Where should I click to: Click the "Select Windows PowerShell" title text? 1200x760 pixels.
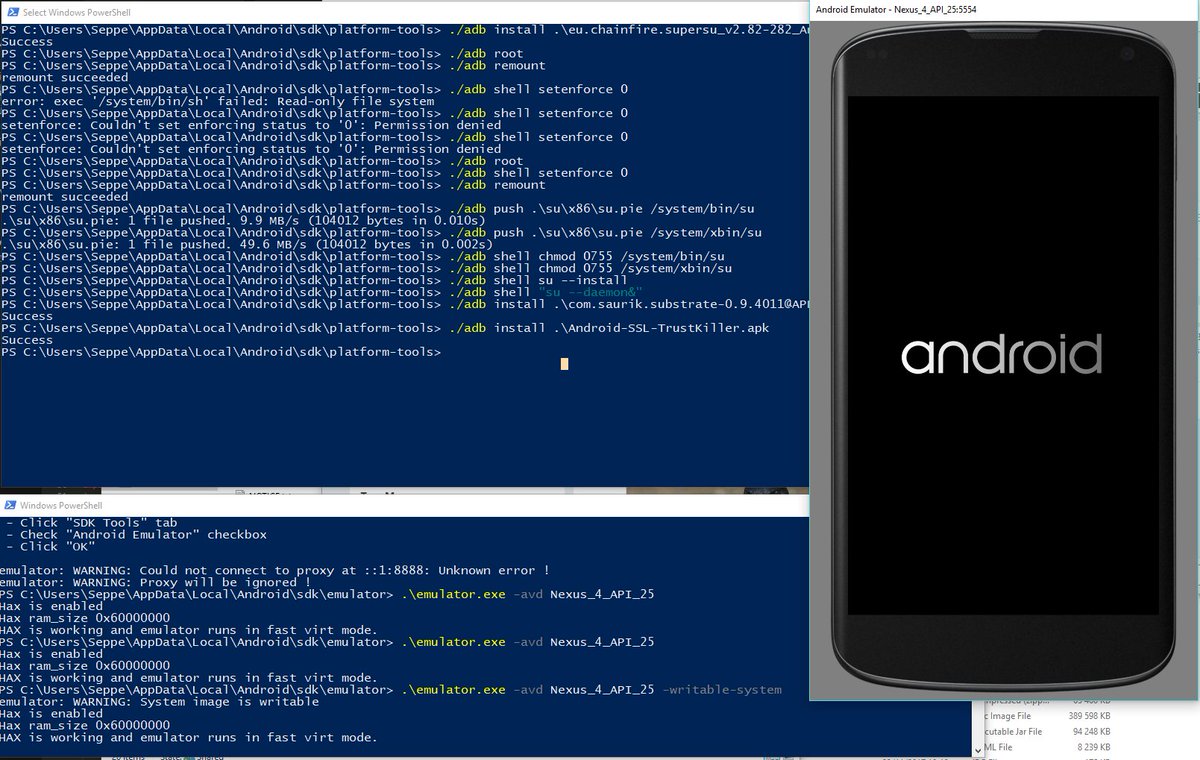pyautogui.click(x=76, y=12)
